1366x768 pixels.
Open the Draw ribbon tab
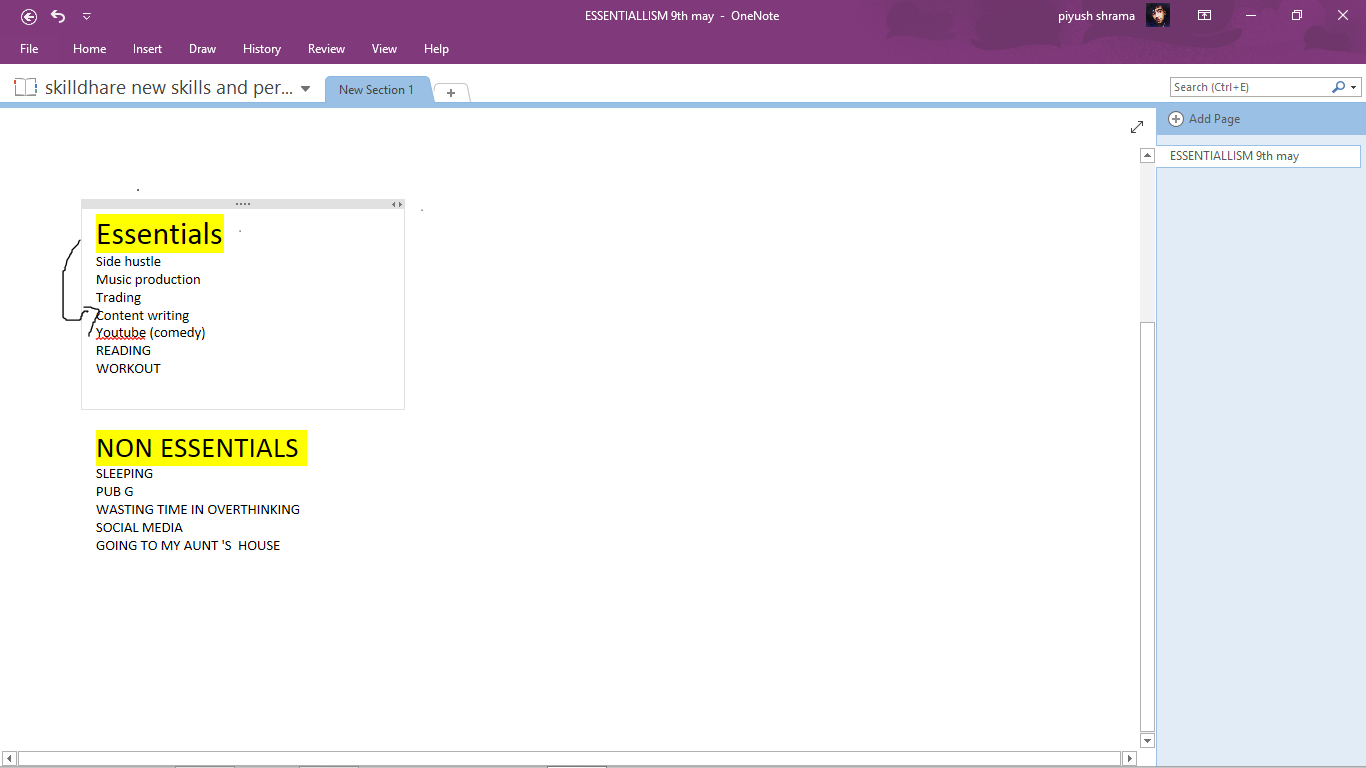[202, 49]
